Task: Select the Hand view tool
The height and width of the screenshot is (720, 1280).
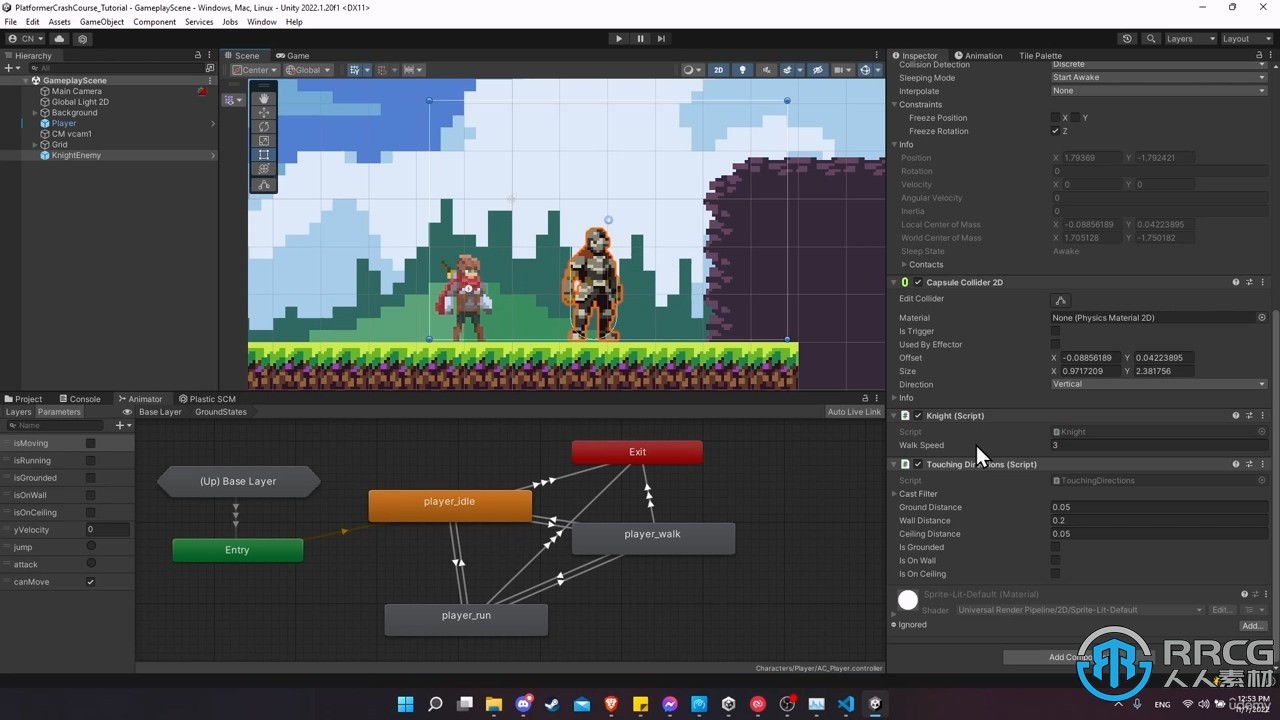Action: (264, 98)
